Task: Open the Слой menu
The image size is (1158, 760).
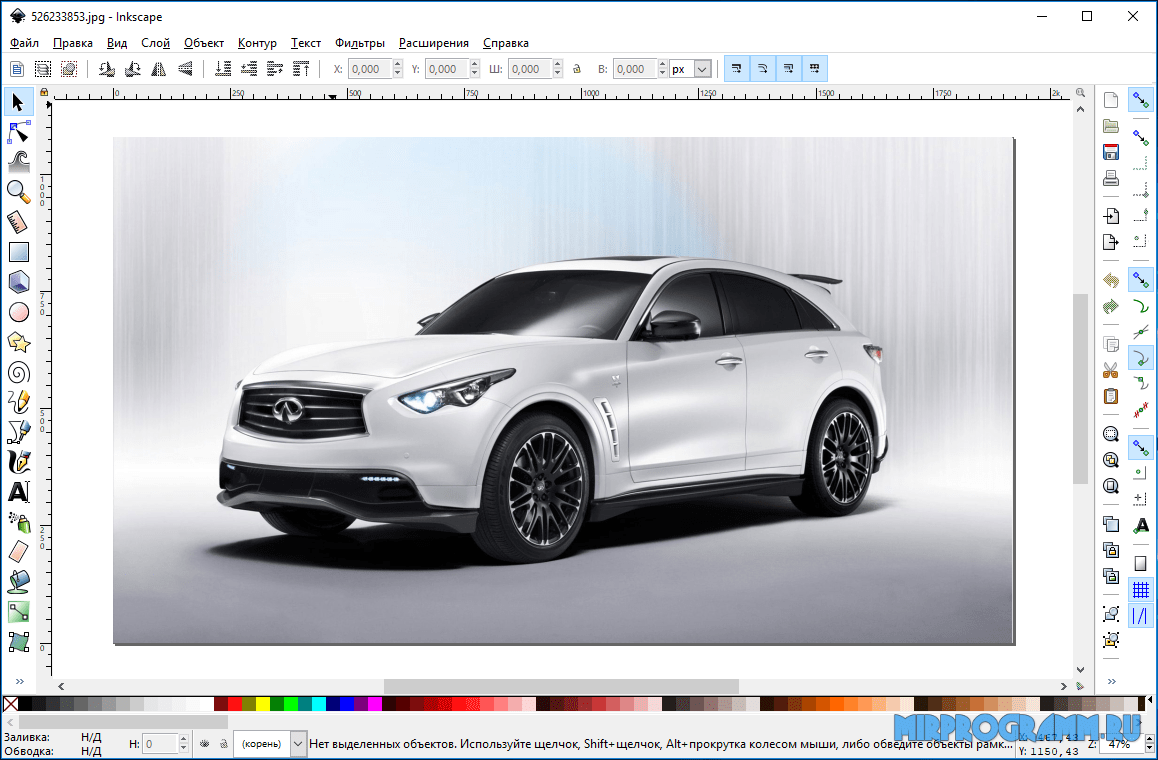Action: coord(155,43)
